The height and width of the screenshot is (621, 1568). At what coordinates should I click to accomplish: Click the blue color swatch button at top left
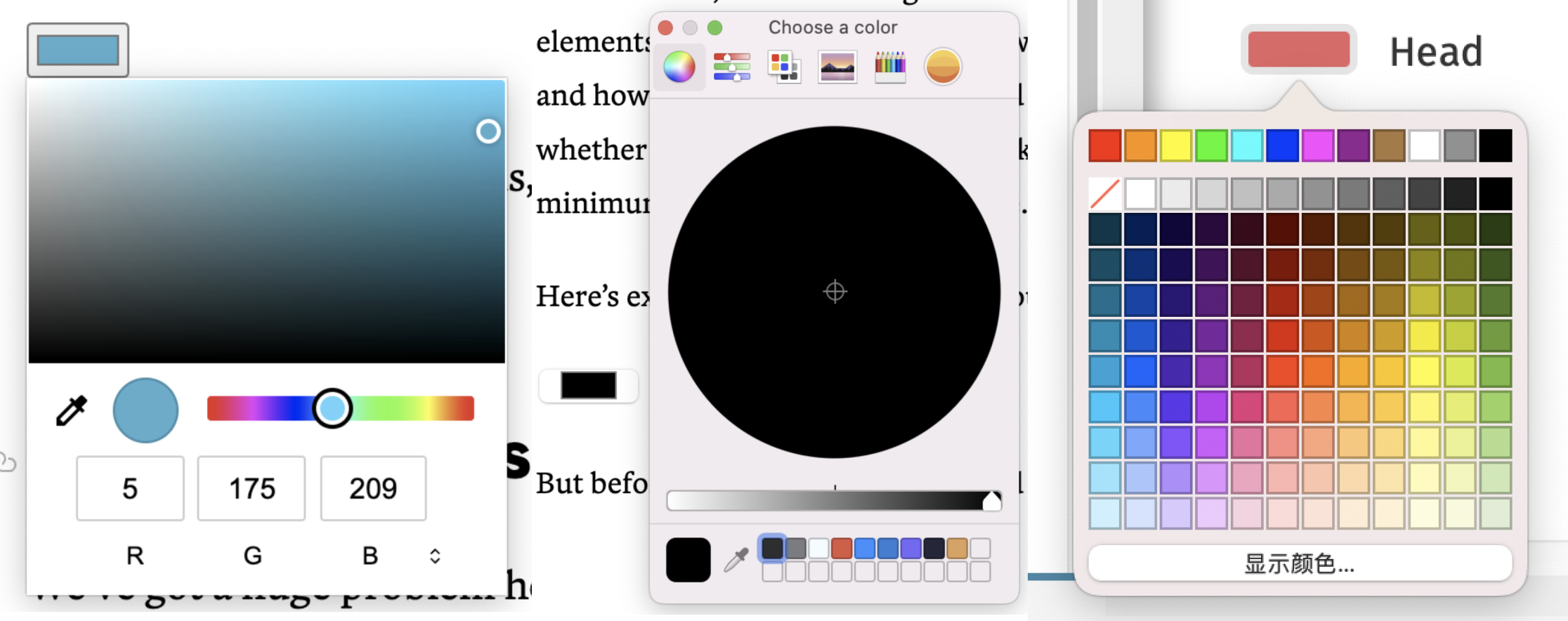tap(78, 50)
